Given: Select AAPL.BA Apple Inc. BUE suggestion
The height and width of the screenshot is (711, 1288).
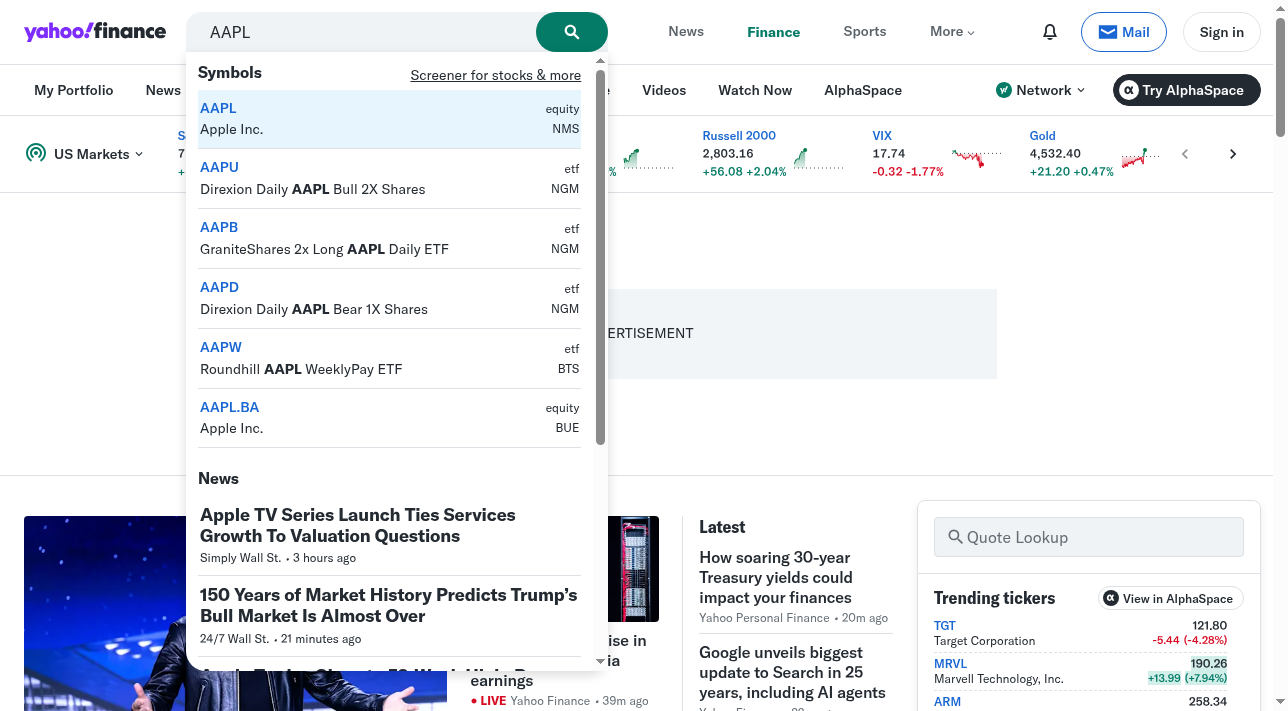Looking at the screenshot, I should point(390,418).
